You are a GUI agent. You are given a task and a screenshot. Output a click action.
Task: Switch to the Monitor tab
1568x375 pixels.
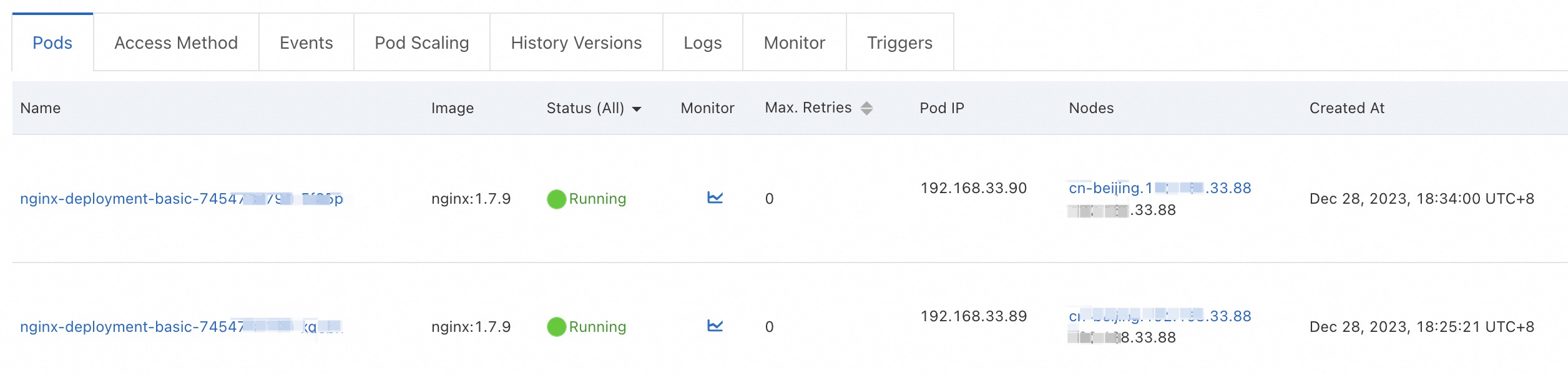coord(794,42)
